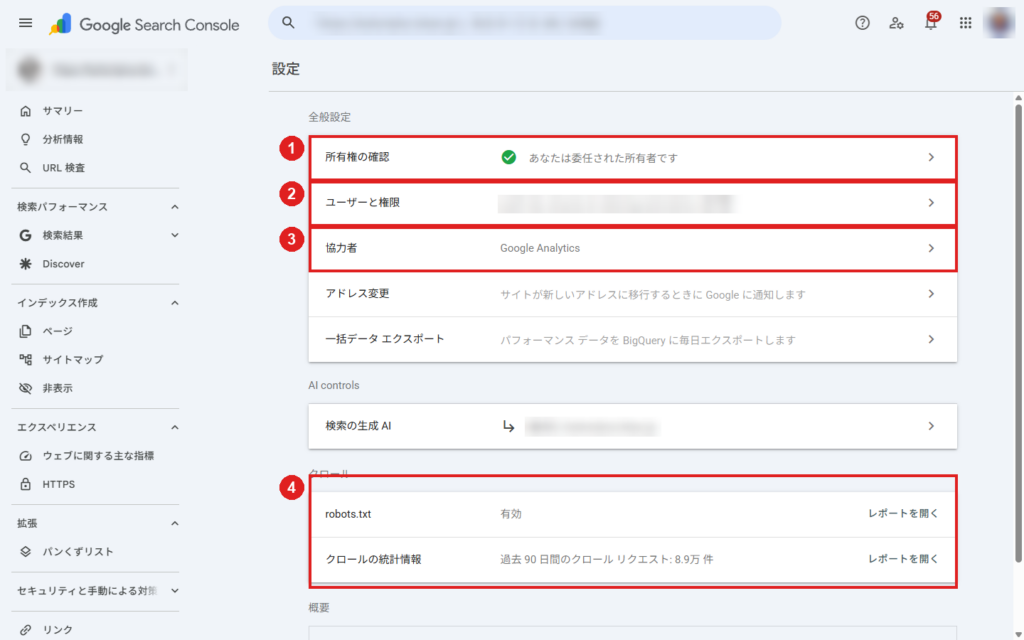Open 協力者 row chevron
This screenshot has height=640, width=1024.
click(x=931, y=248)
